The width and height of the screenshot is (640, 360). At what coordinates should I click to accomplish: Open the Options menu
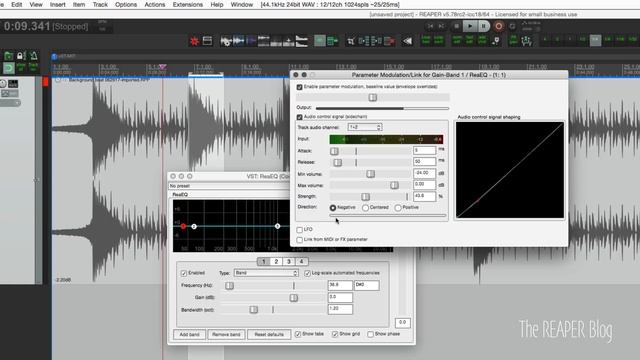coord(126,4)
